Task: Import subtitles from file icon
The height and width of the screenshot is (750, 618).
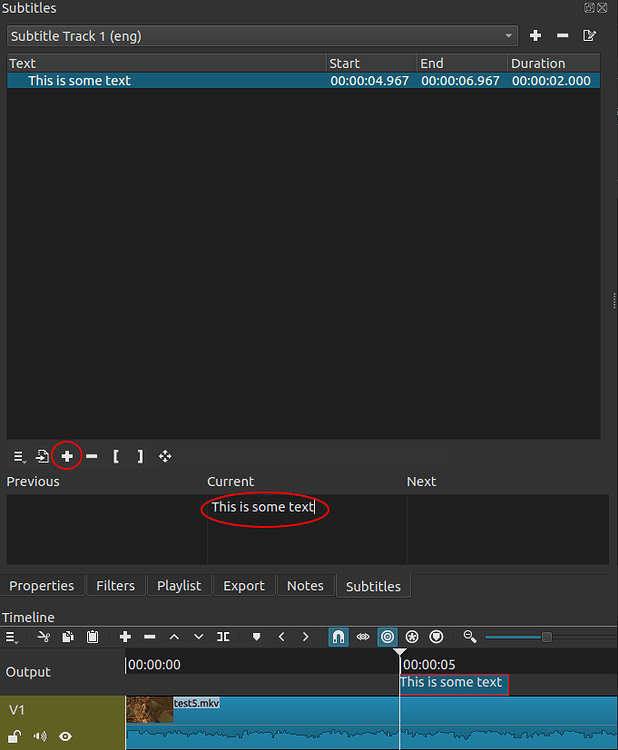Action: (42, 457)
